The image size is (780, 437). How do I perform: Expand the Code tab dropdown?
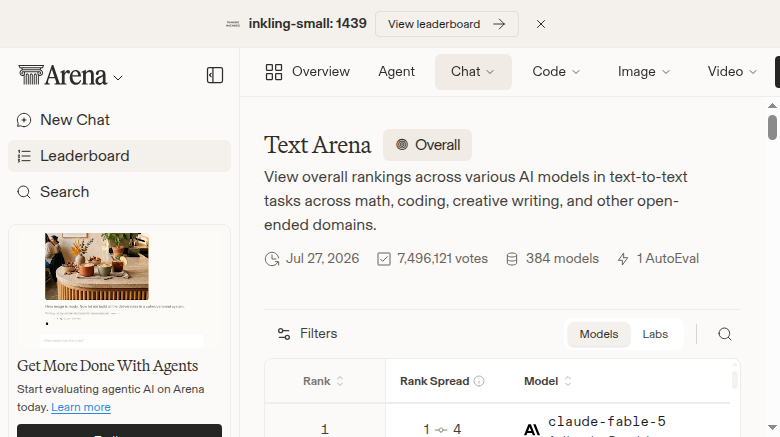coord(556,72)
